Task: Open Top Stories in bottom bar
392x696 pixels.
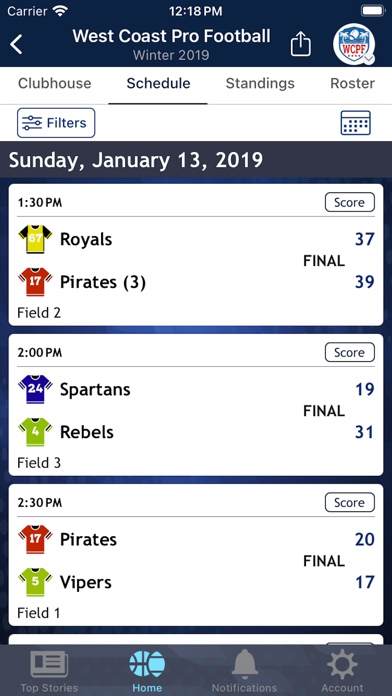Action: pos(49,671)
